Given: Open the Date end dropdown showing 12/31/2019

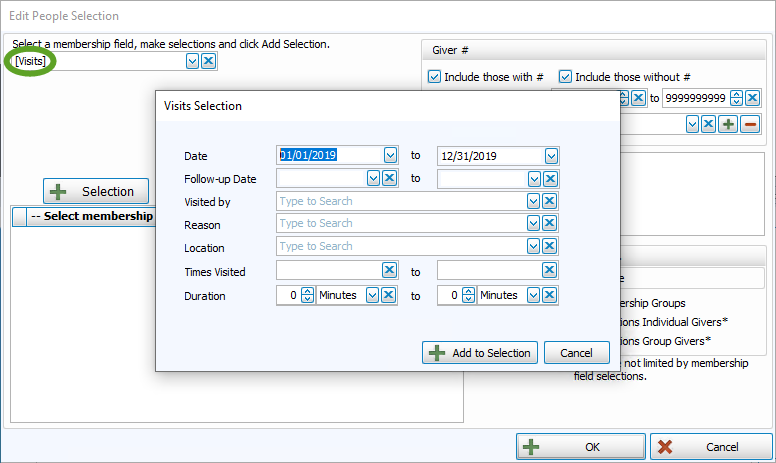Looking at the screenshot, I should pos(551,155).
